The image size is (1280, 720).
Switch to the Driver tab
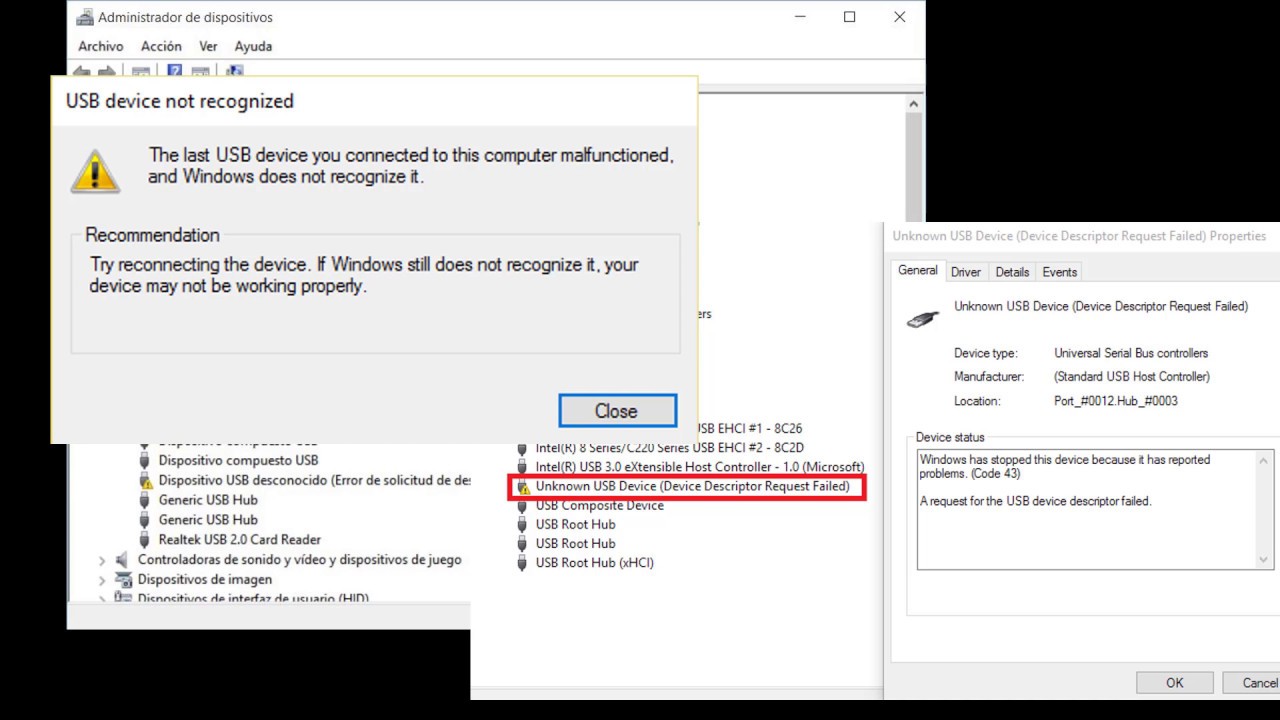click(966, 272)
